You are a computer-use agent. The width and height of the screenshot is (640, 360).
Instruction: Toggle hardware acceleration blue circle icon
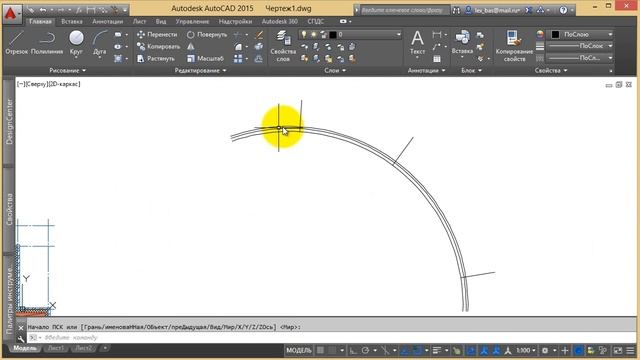pyautogui.click(x=578, y=350)
